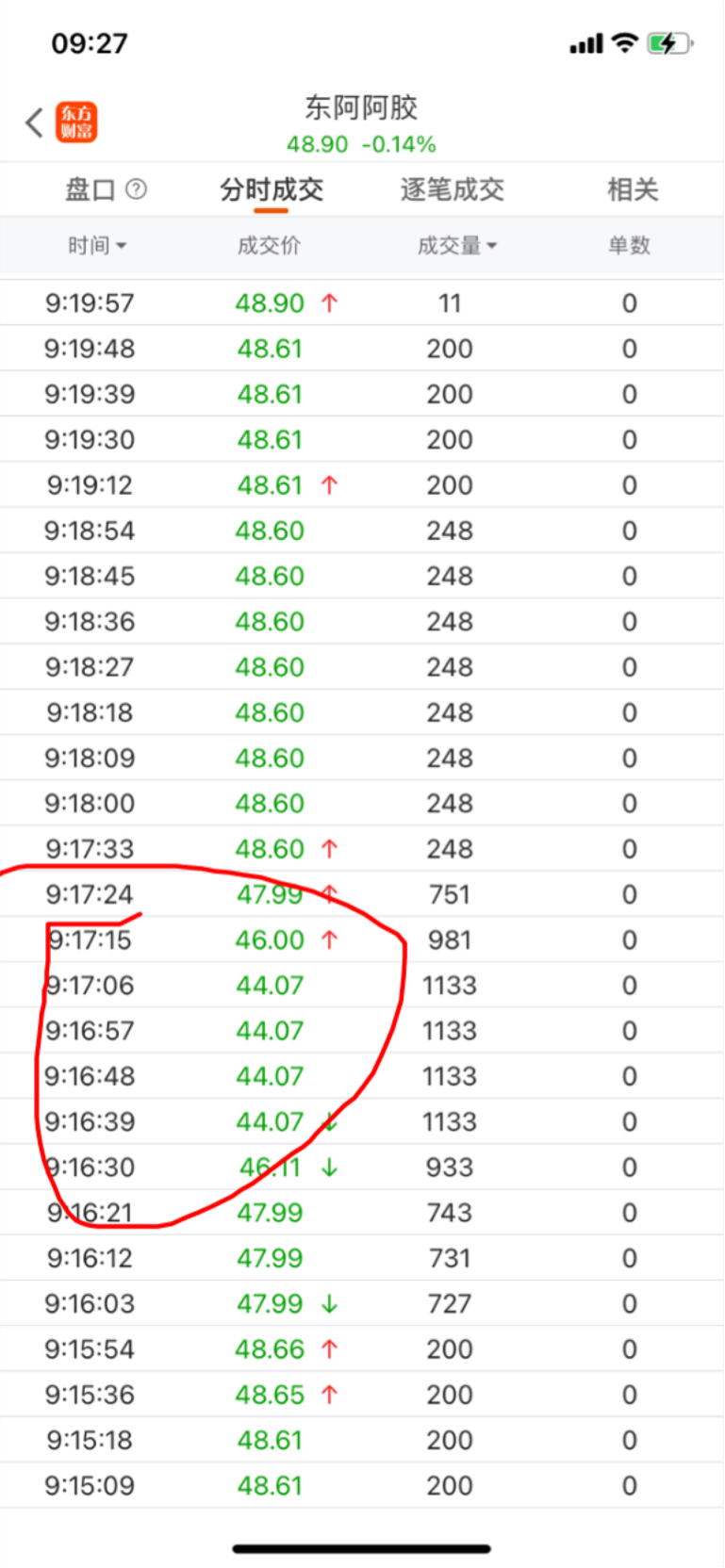
Task: Tap the volume 933 cell
Action: click(x=450, y=1168)
